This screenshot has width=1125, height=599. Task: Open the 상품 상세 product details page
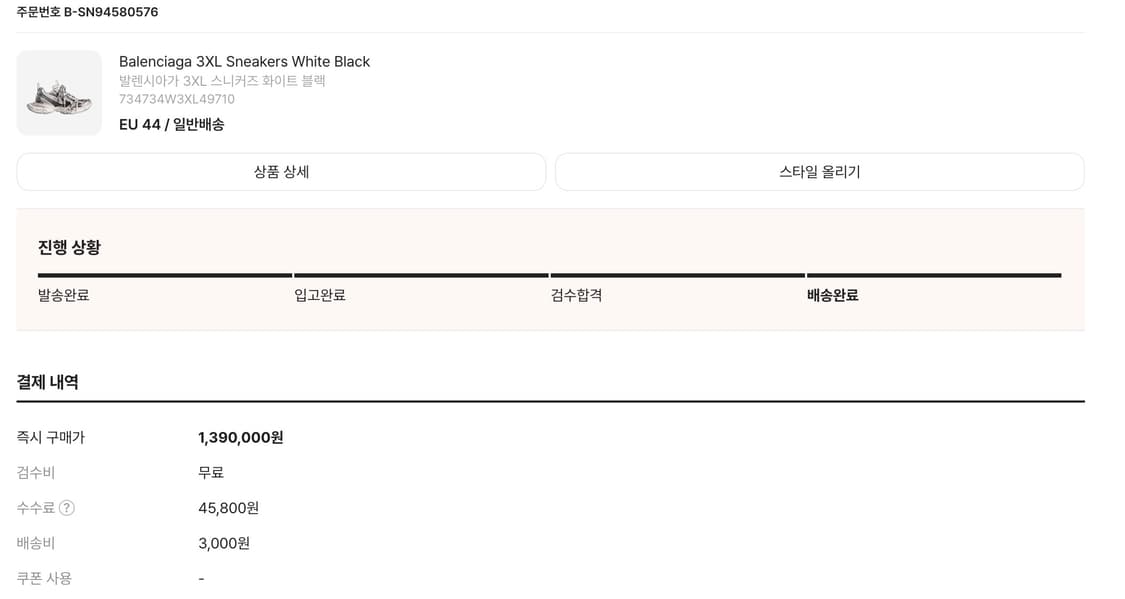pyautogui.click(x=280, y=171)
